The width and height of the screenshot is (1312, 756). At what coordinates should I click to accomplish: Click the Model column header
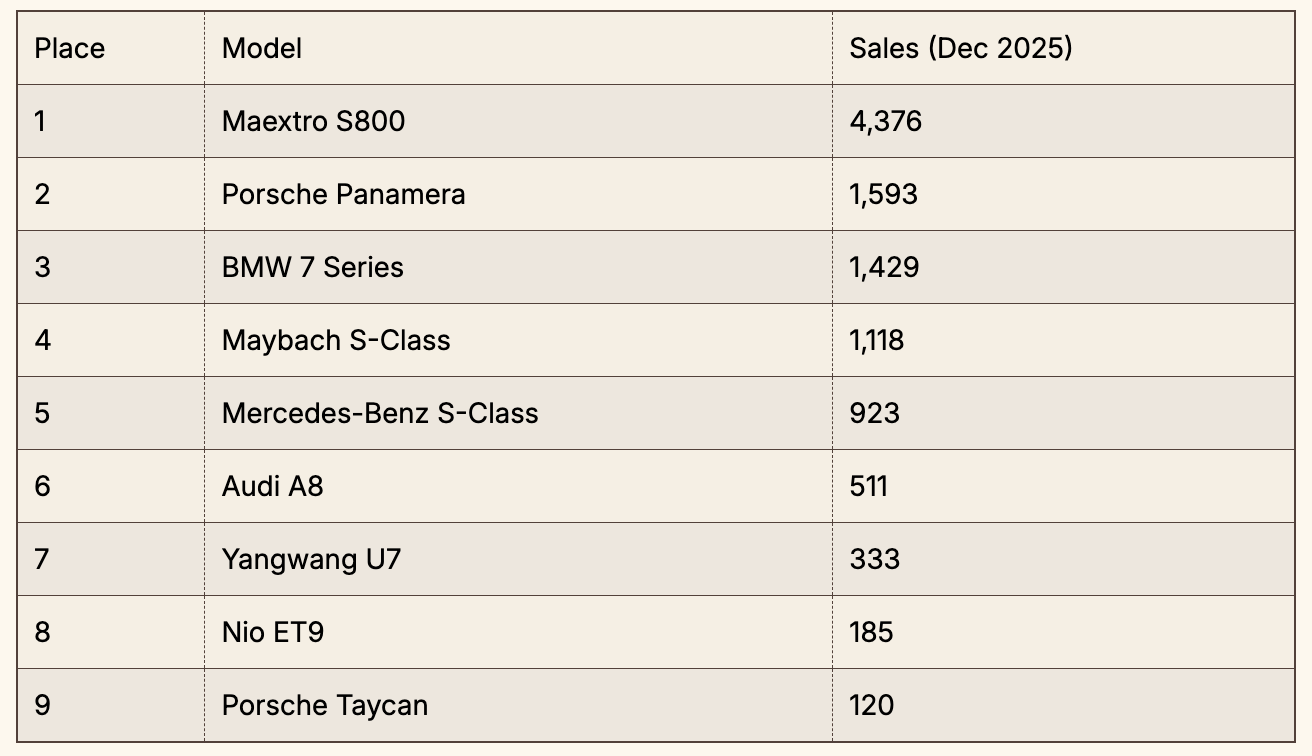(x=262, y=48)
